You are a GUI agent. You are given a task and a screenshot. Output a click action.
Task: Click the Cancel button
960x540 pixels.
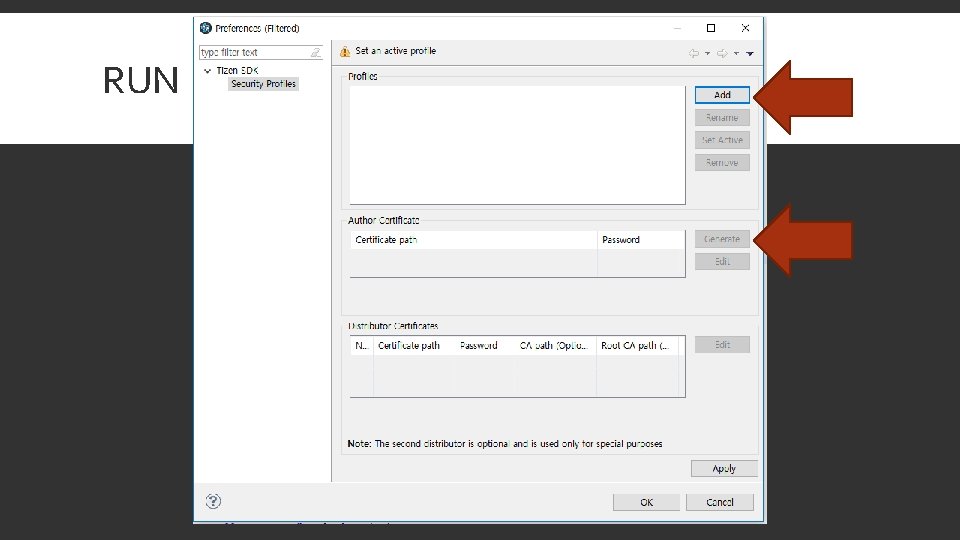(x=719, y=502)
